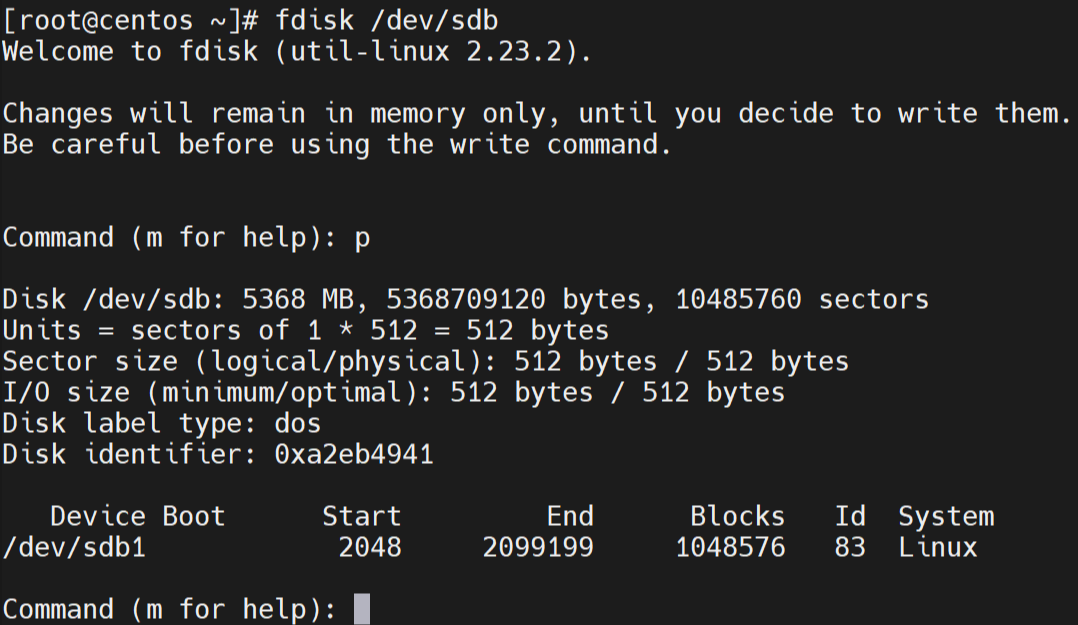Viewport: 1078px width, 625px height.
Task: Click the blinking cursor at the last prompt
Action: click(x=361, y=609)
